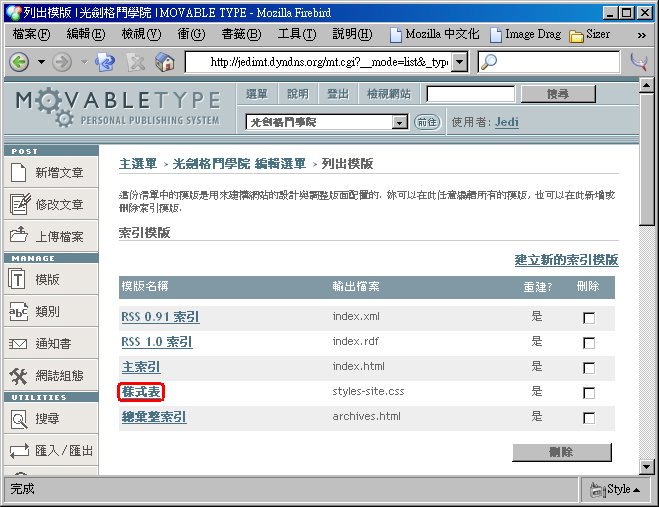The image size is (659, 507).
Task: Click the vertical scrollbar up arrow
Action: [x=646, y=85]
